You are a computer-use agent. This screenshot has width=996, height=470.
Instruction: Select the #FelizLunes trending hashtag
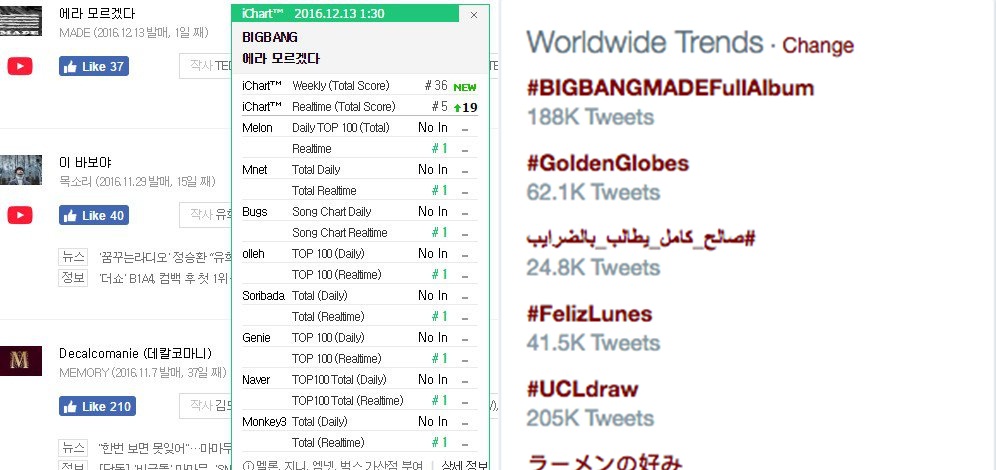[589, 314]
